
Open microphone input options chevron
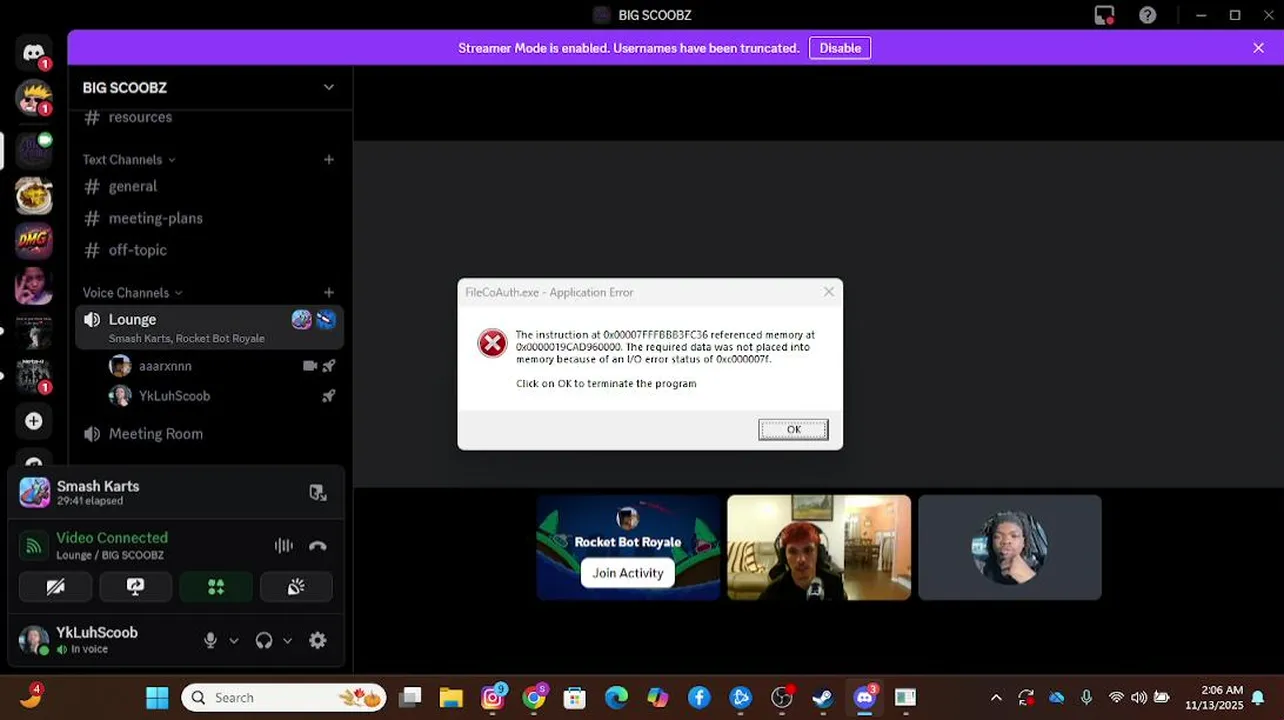[234, 641]
